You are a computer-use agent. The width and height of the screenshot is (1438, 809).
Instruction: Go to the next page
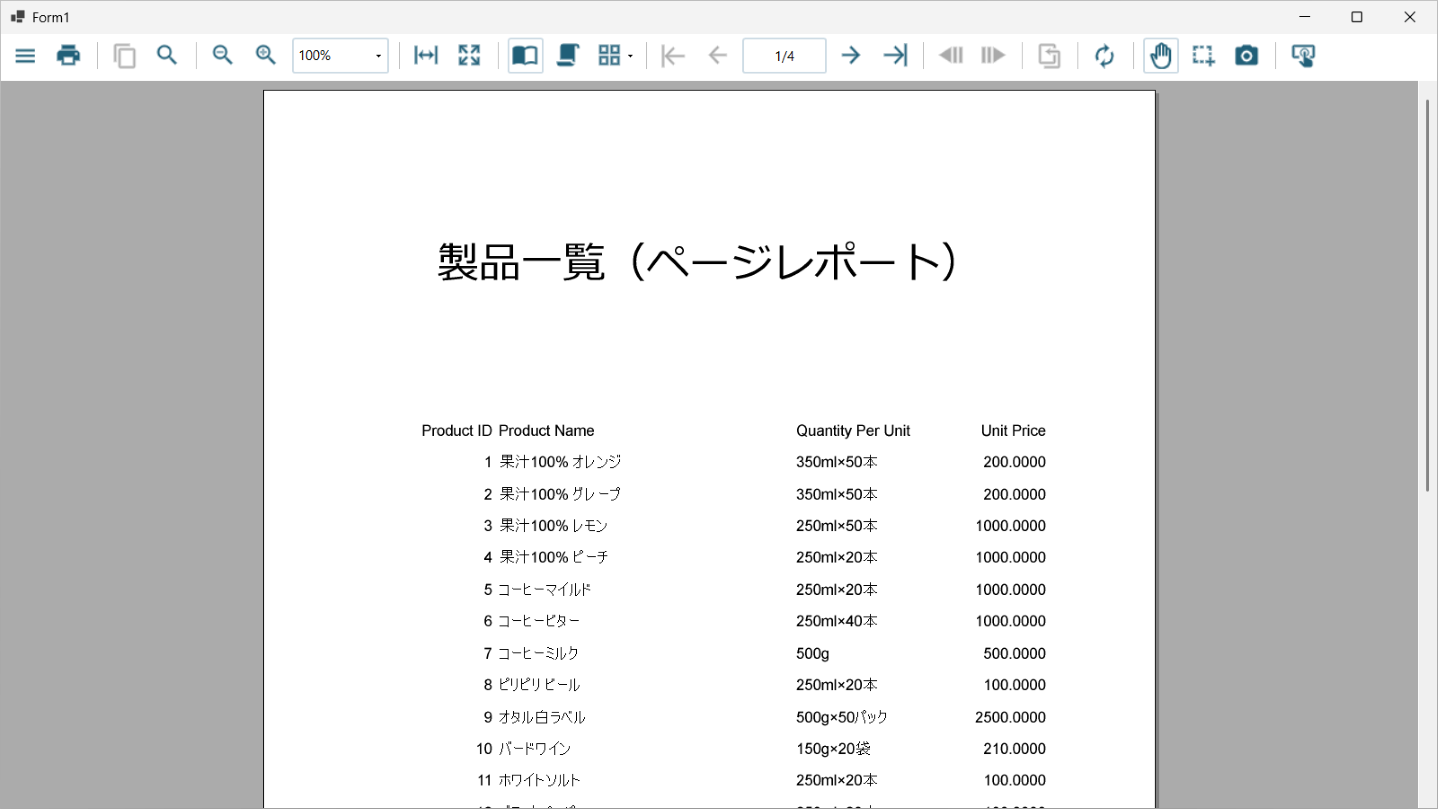[851, 56]
